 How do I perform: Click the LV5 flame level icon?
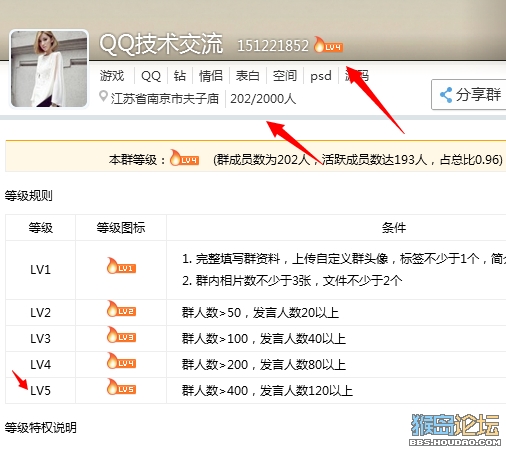(121, 387)
